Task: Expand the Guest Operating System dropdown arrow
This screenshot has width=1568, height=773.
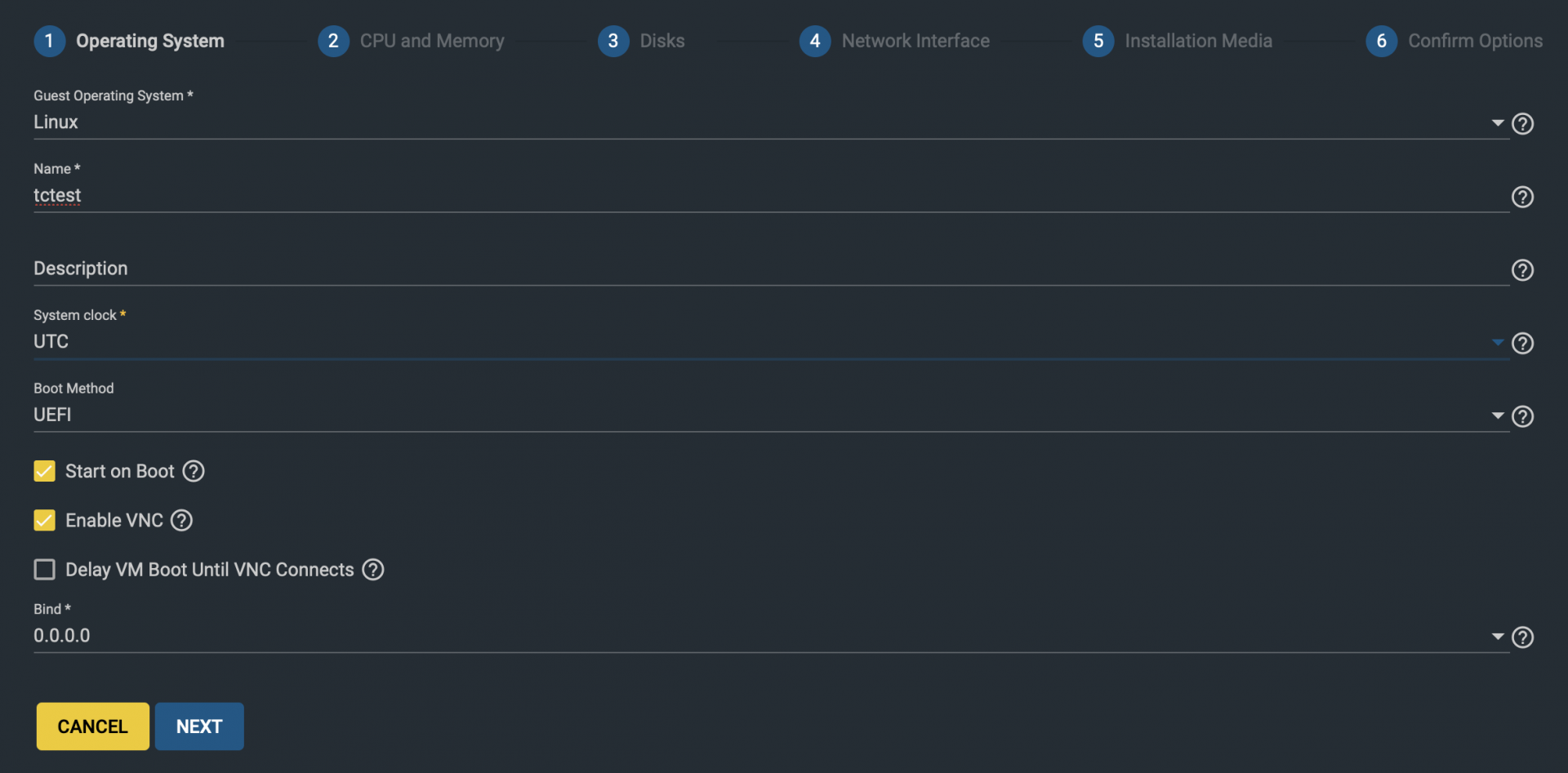Action: coord(1498,123)
